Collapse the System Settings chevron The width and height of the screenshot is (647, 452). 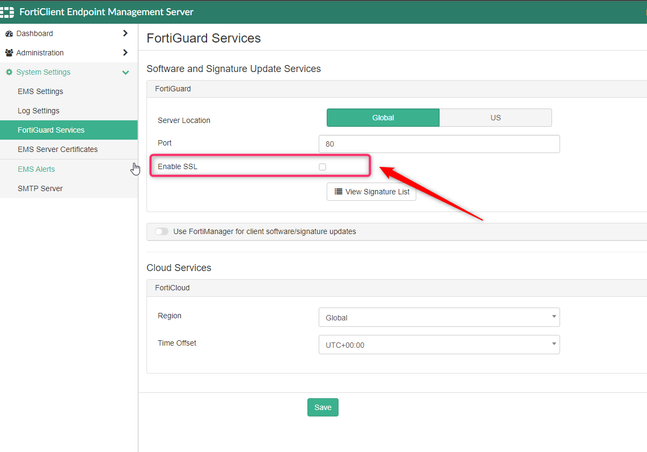[x=125, y=73]
